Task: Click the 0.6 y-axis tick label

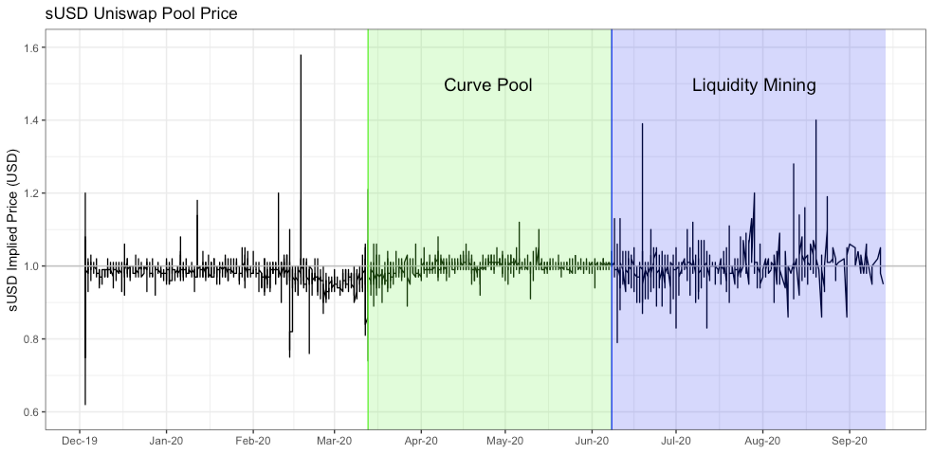Action: [x=33, y=412]
